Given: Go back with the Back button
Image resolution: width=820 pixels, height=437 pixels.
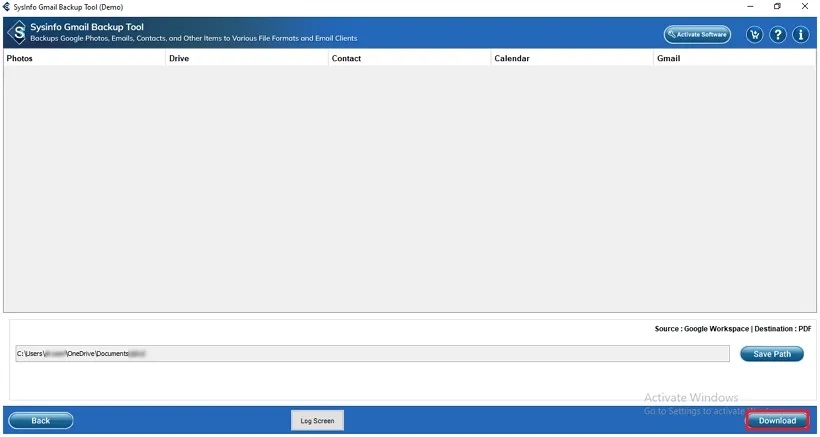Looking at the screenshot, I should point(41,420).
